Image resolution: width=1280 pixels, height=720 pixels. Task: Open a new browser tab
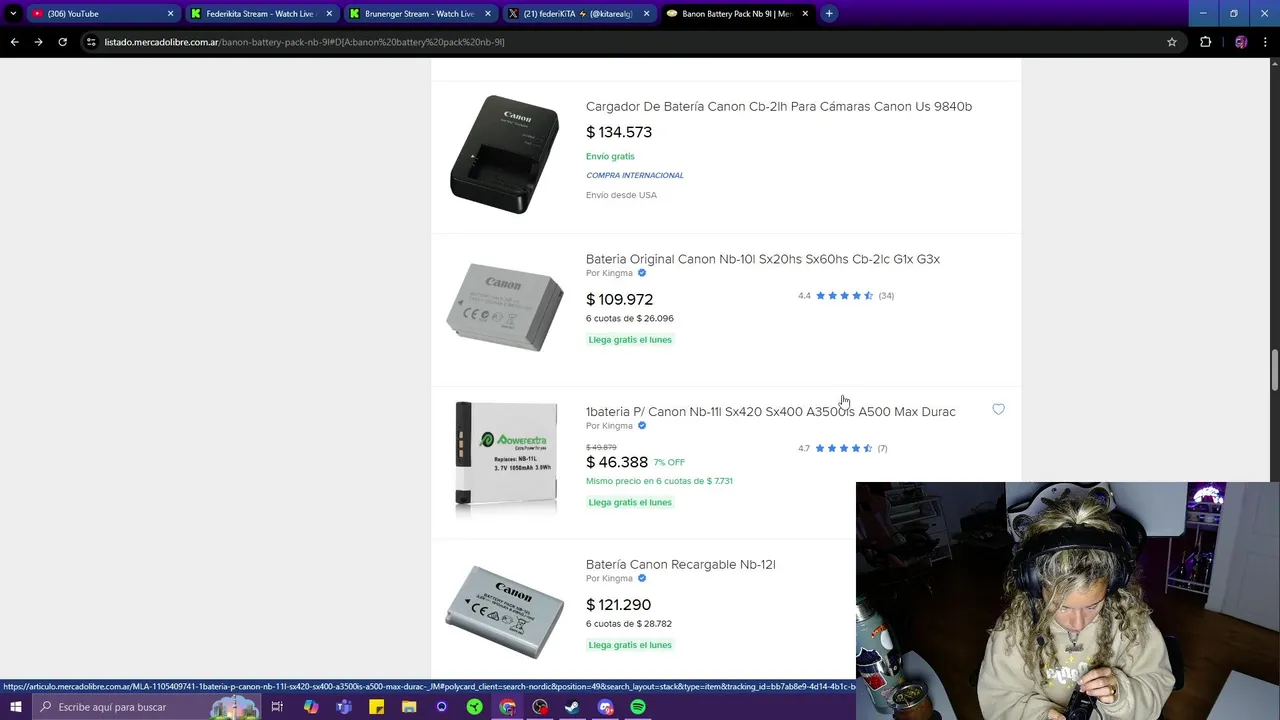[829, 13]
